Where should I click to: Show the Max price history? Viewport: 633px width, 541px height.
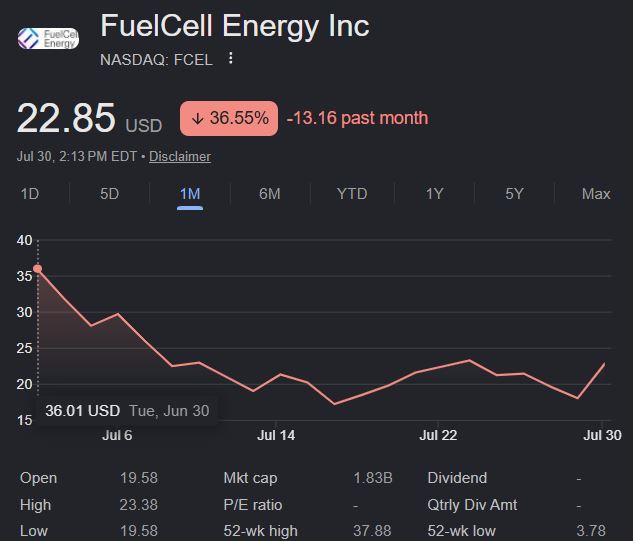[596, 194]
